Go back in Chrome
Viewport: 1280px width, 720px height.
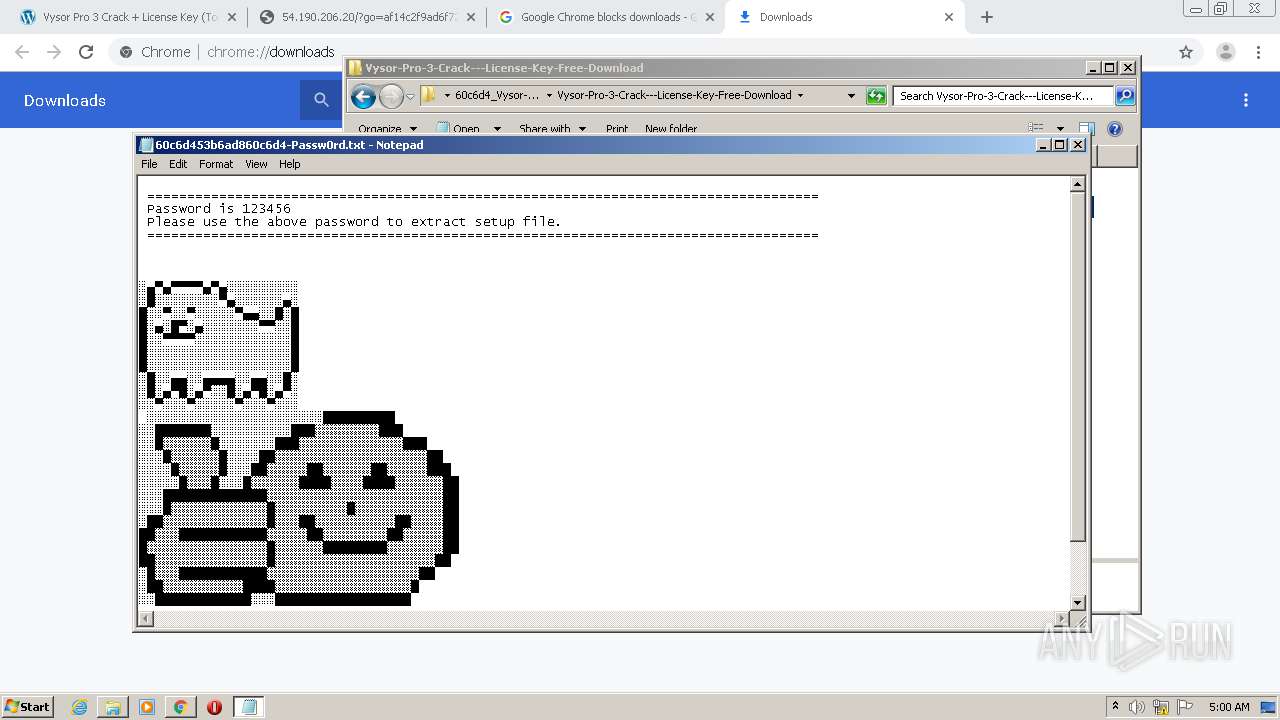(x=22, y=52)
